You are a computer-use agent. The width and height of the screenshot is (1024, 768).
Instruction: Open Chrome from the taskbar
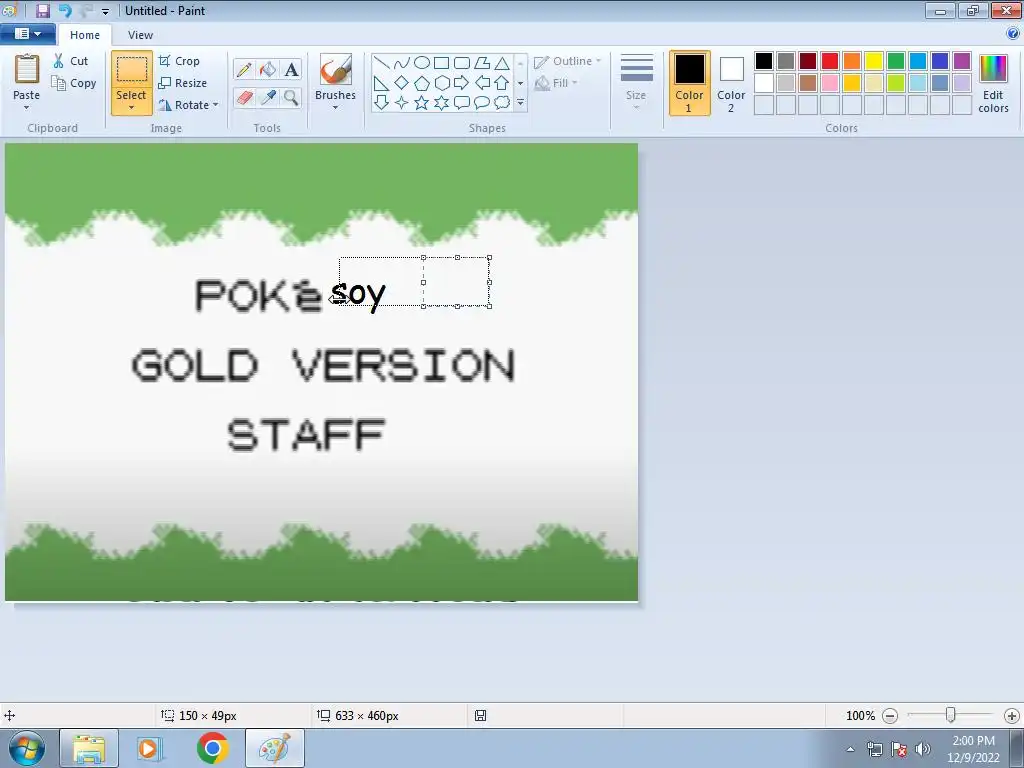pyautogui.click(x=212, y=748)
